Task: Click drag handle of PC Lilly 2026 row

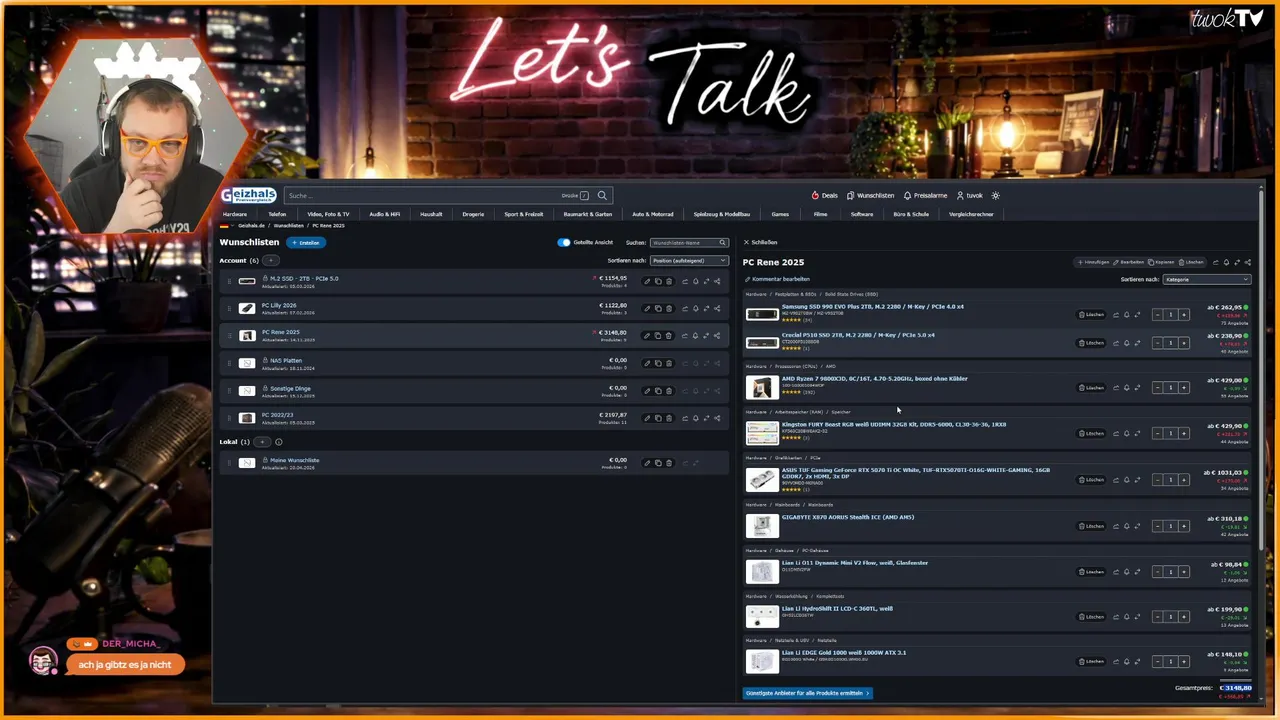Action: [x=229, y=308]
